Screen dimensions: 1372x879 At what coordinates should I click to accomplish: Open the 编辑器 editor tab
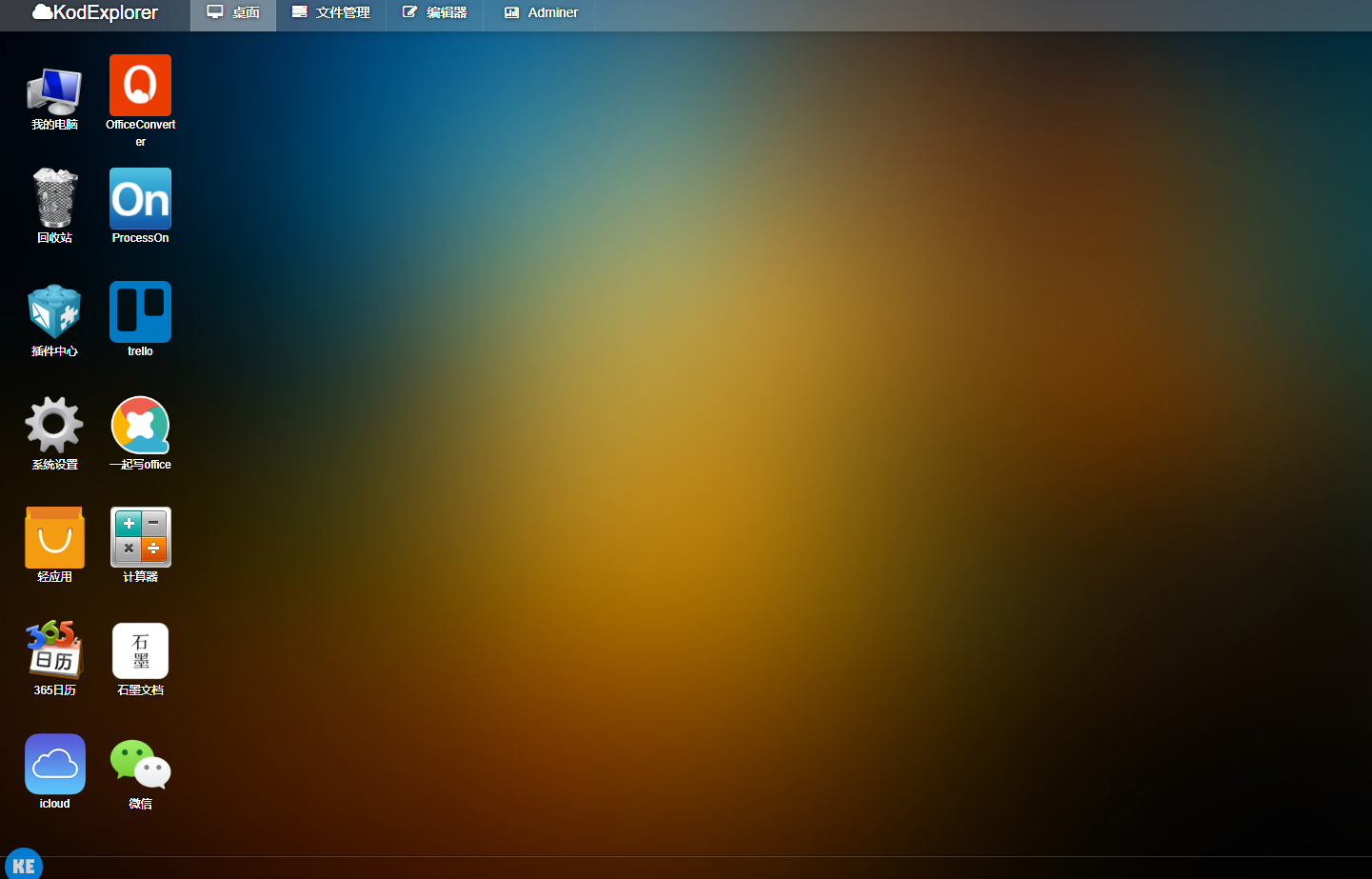[434, 13]
